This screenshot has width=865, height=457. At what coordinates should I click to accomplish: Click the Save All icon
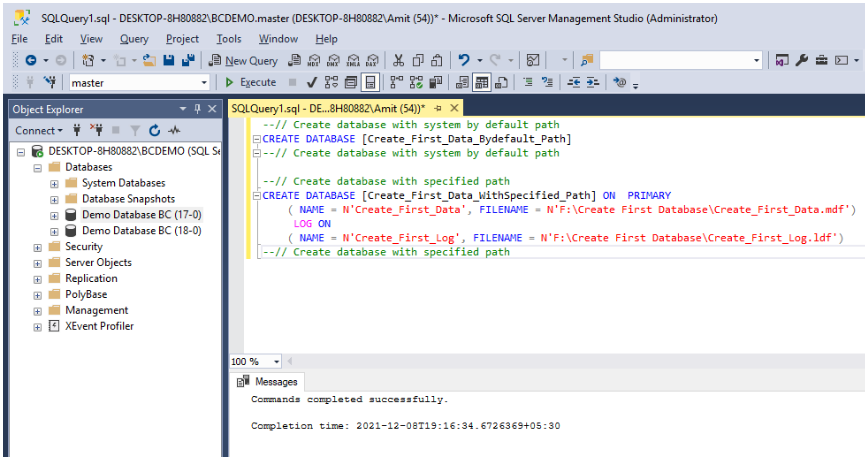pyautogui.click(x=188, y=60)
